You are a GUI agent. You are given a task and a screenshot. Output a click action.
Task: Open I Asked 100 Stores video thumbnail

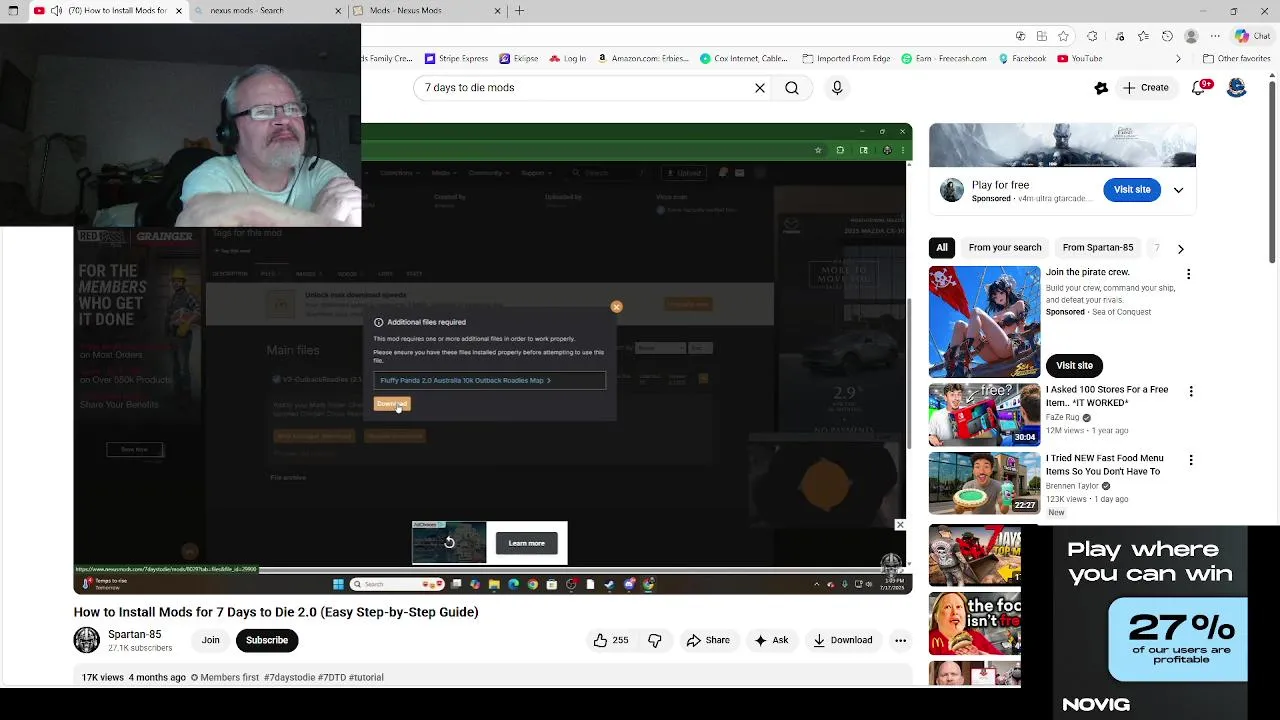pyautogui.click(x=984, y=414)
